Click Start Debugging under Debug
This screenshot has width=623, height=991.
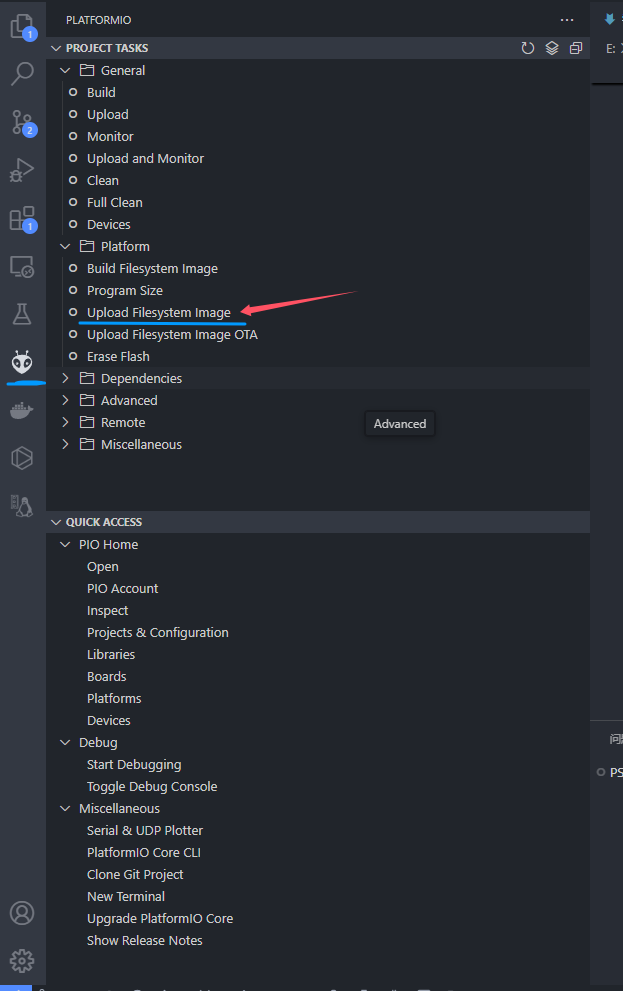tap(134, 765)
